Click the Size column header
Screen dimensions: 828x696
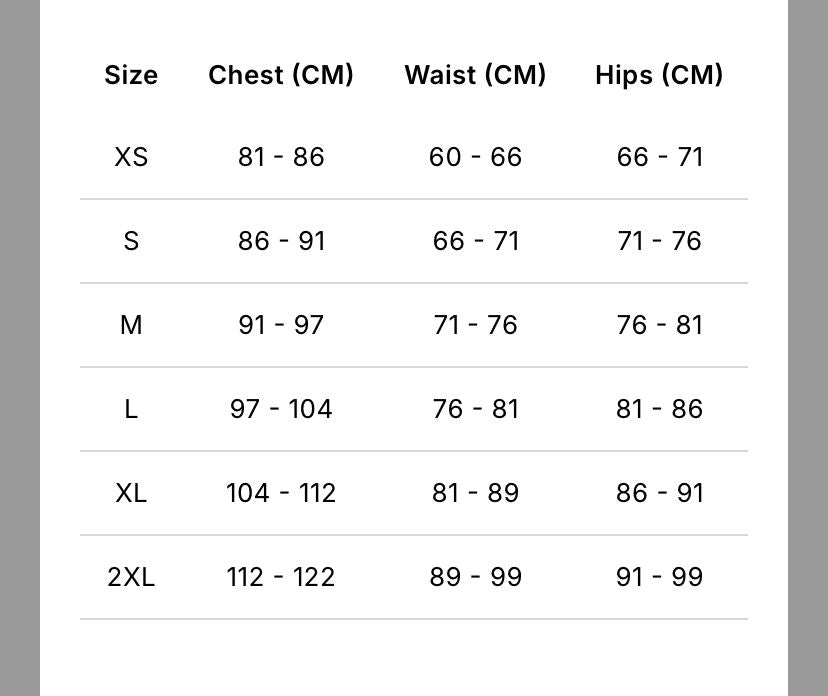pos(131,75)
